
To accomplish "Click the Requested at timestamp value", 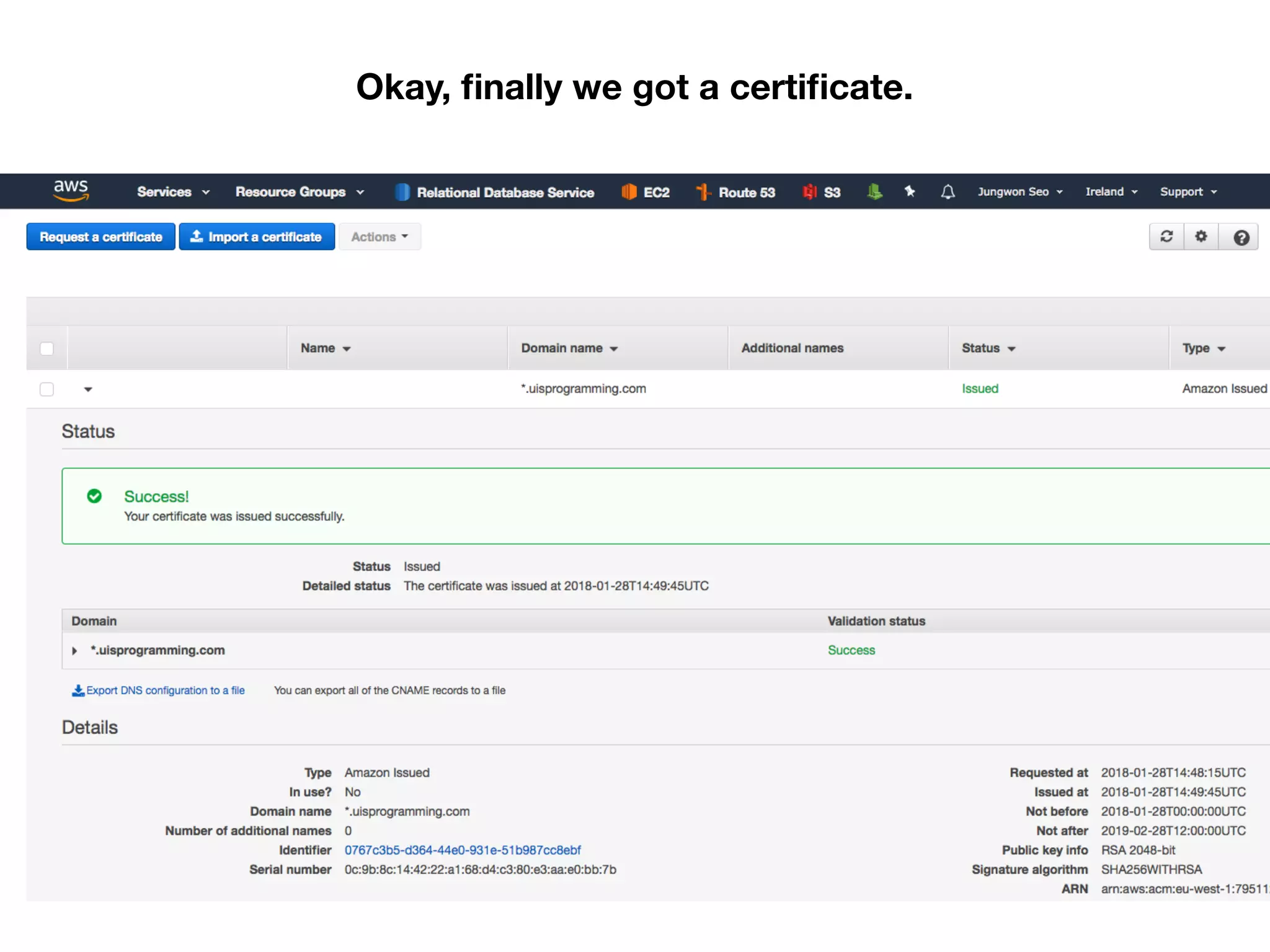I will pos(1173,773).
